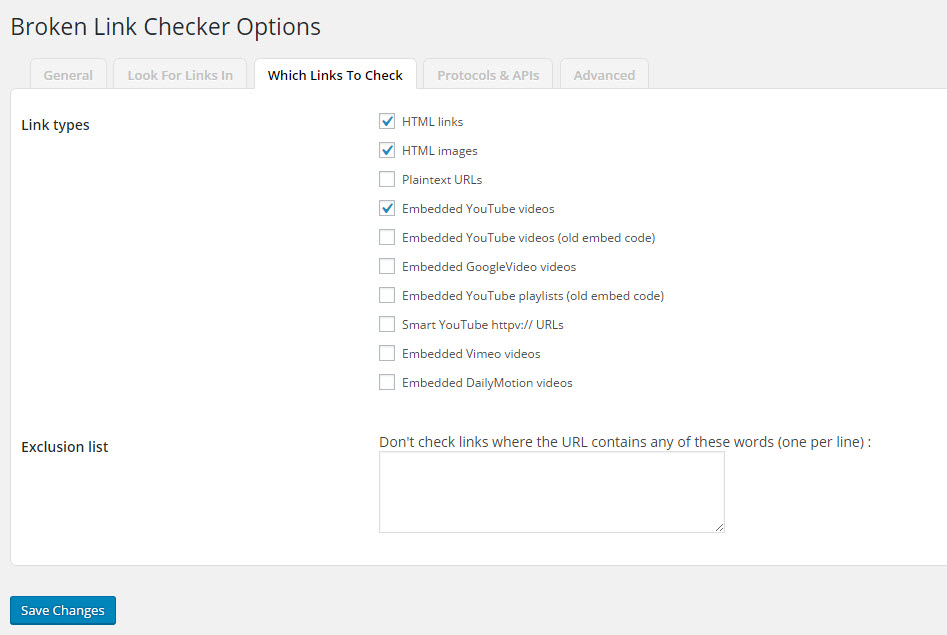The image size is (947, 635).
Task: Click the HTML images label text
Action: click(x=440, y=151)
